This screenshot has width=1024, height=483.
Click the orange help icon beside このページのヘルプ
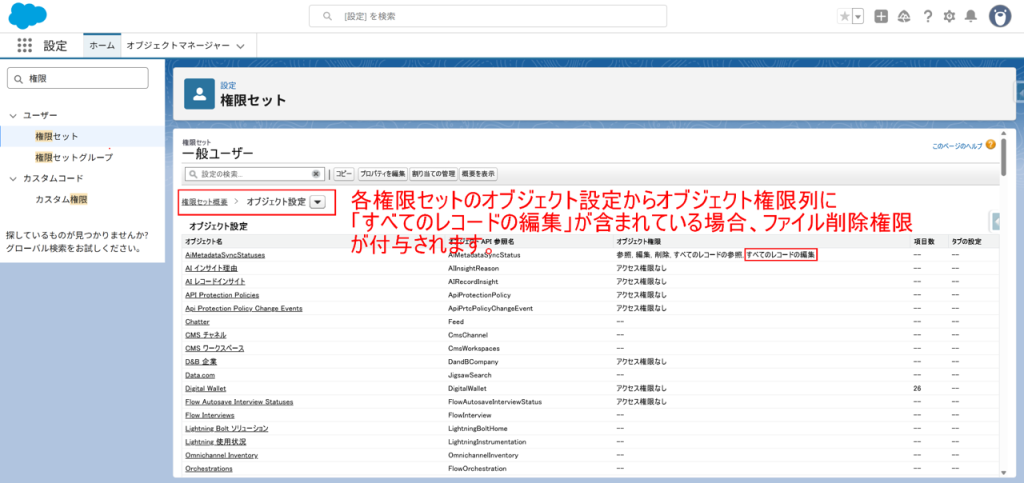(x=991, y=145)
